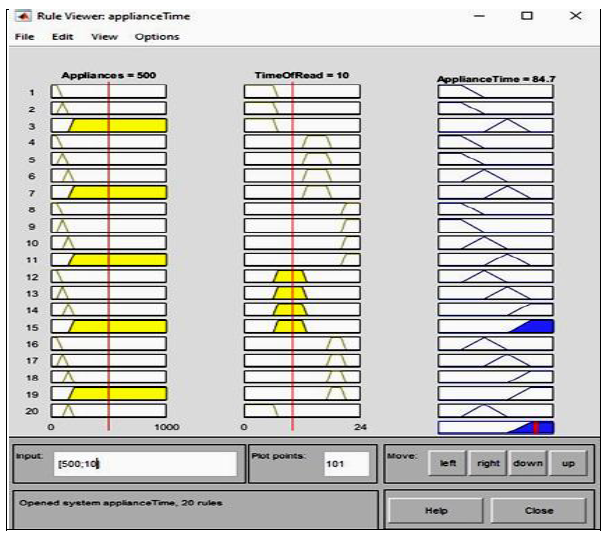
Task: Click rule number 7 label
Action: coord(32,192)
